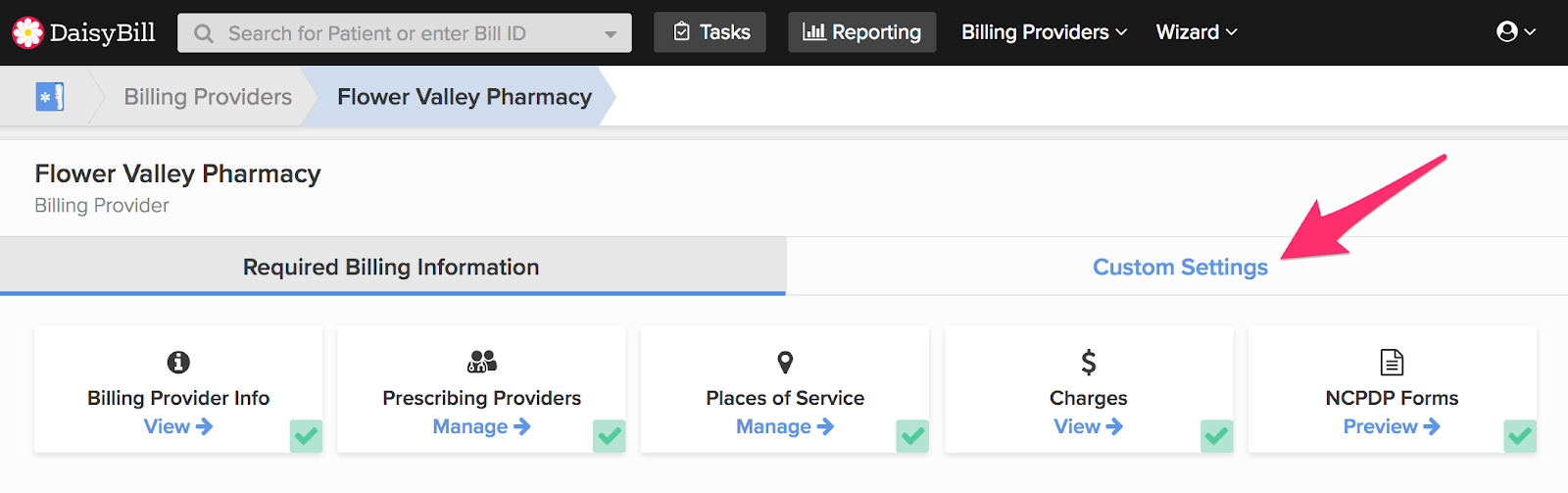Expand the Wizard dropdown menu

point(1197,32)
